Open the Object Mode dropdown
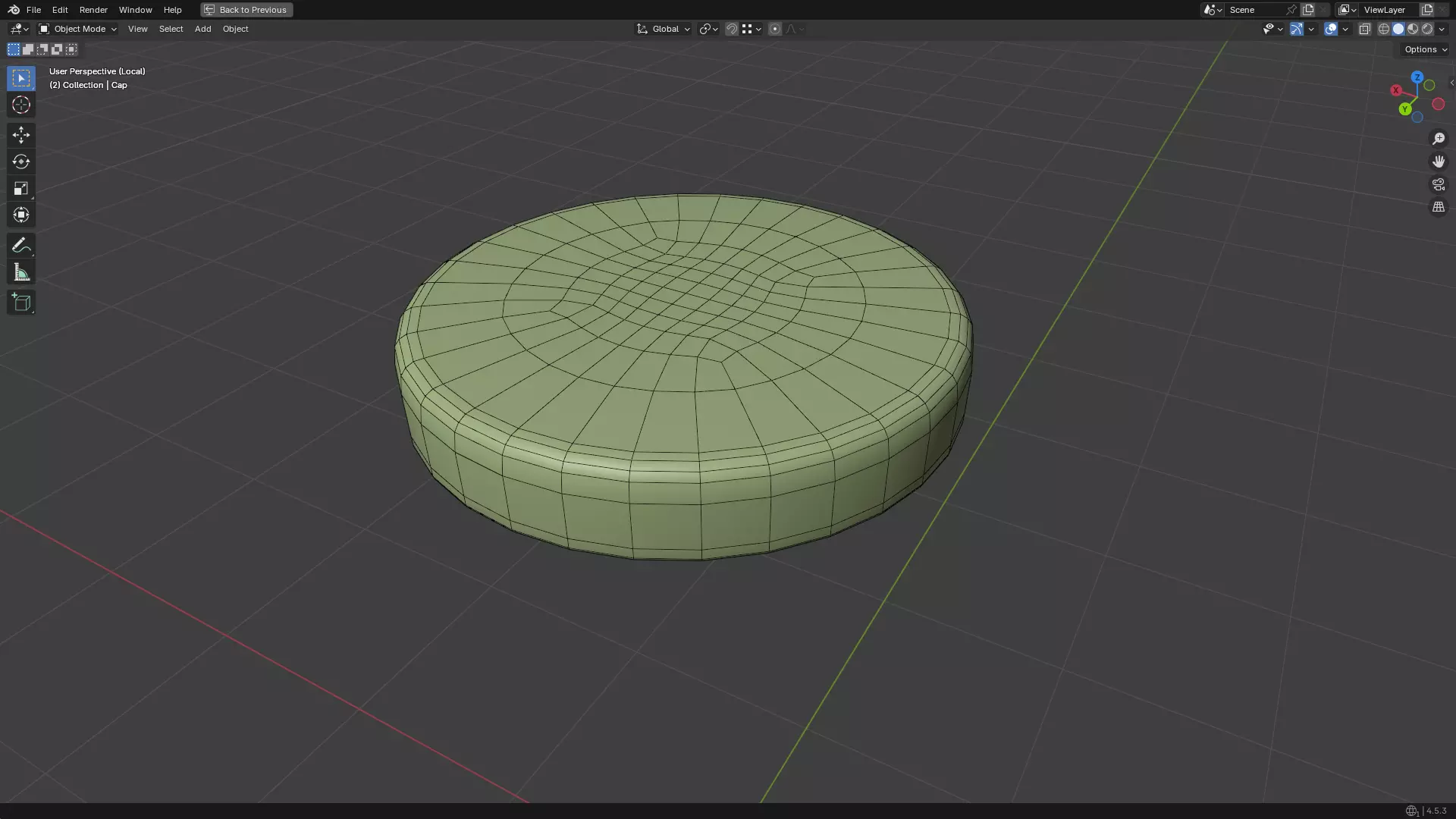Image resolution: width=1456 pixels, height=819 pixels. pos(78,29)
